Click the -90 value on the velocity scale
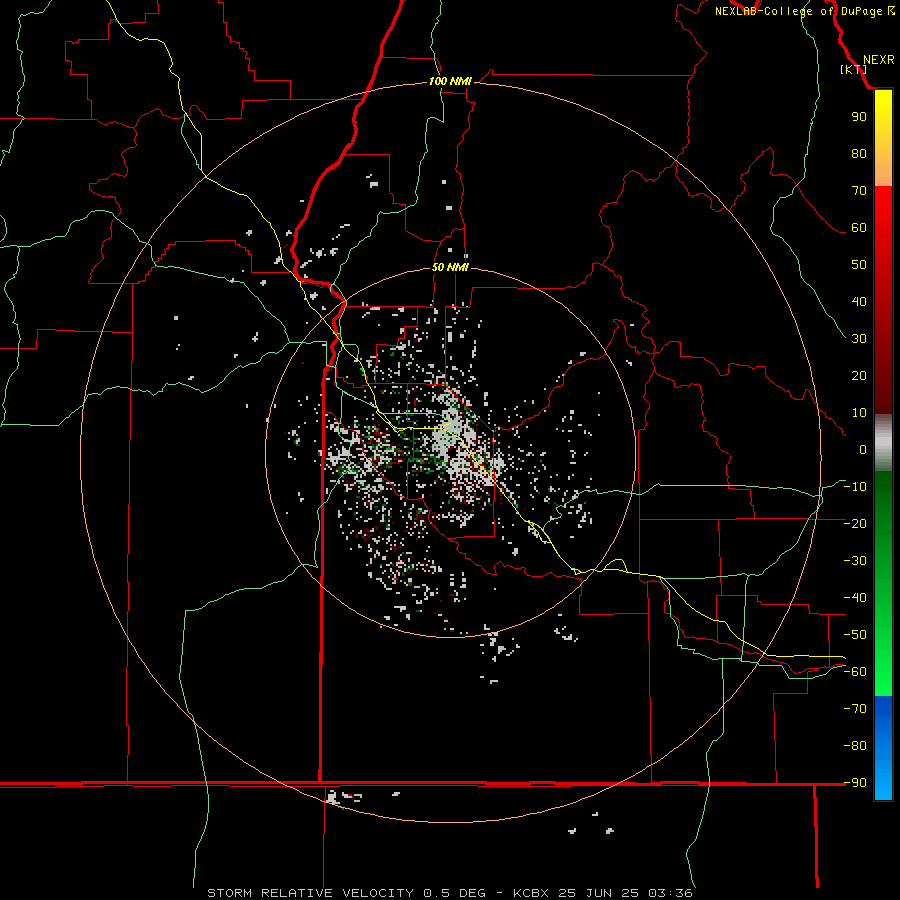This screenshot has height=900, width=900. click(x=855, y=783)
